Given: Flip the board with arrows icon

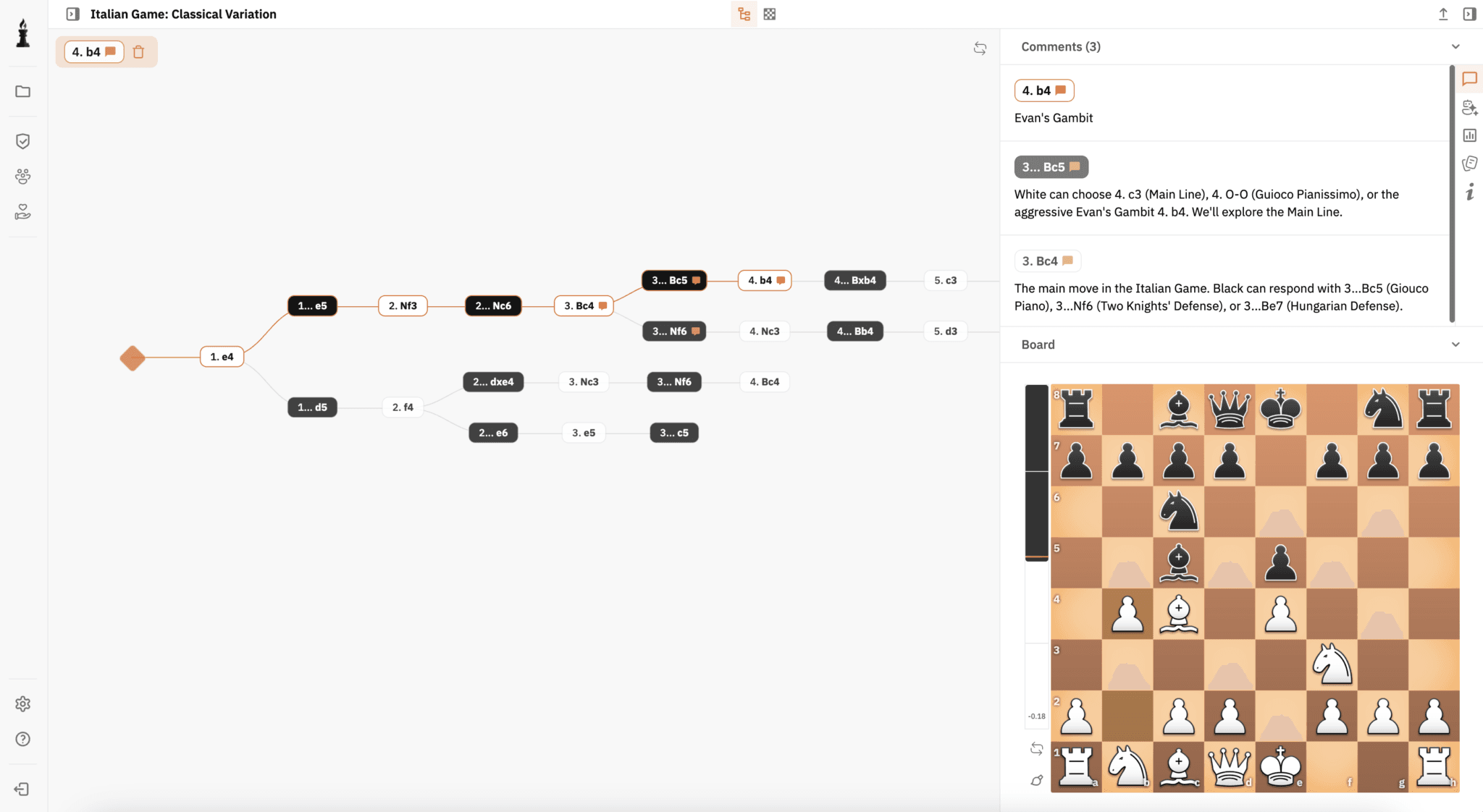Looking at the screenshot, I should 1037,749.
